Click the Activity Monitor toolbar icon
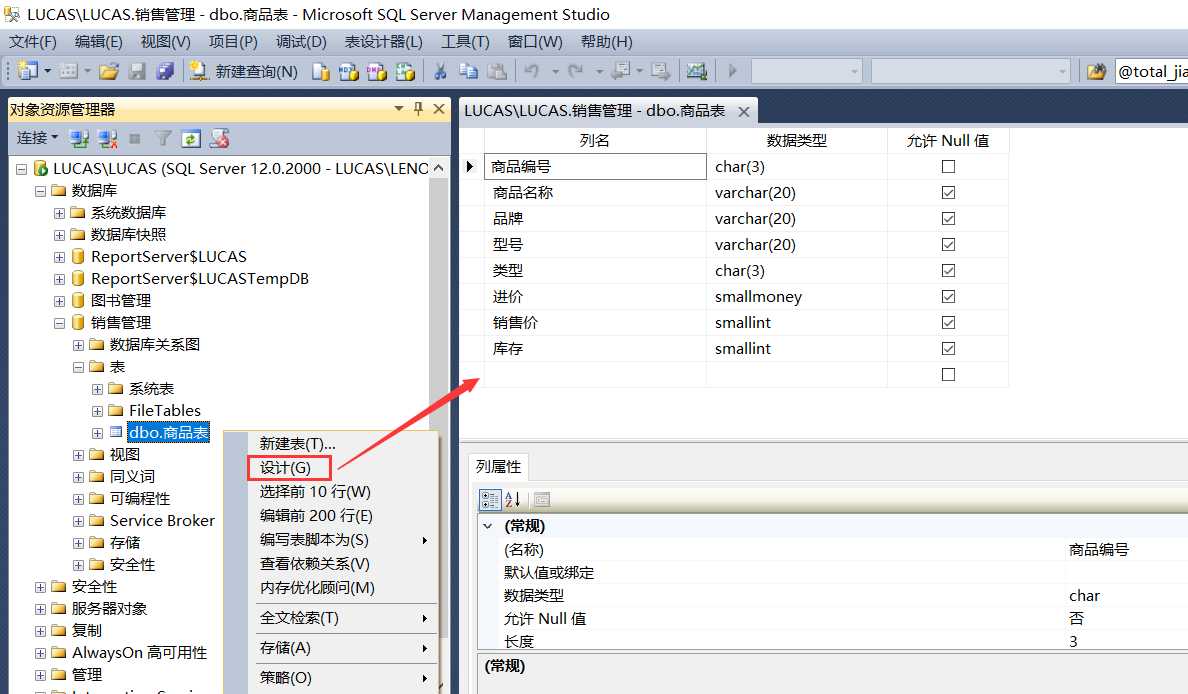Viewport: 1188px width, 694px height. coord(696,71)
